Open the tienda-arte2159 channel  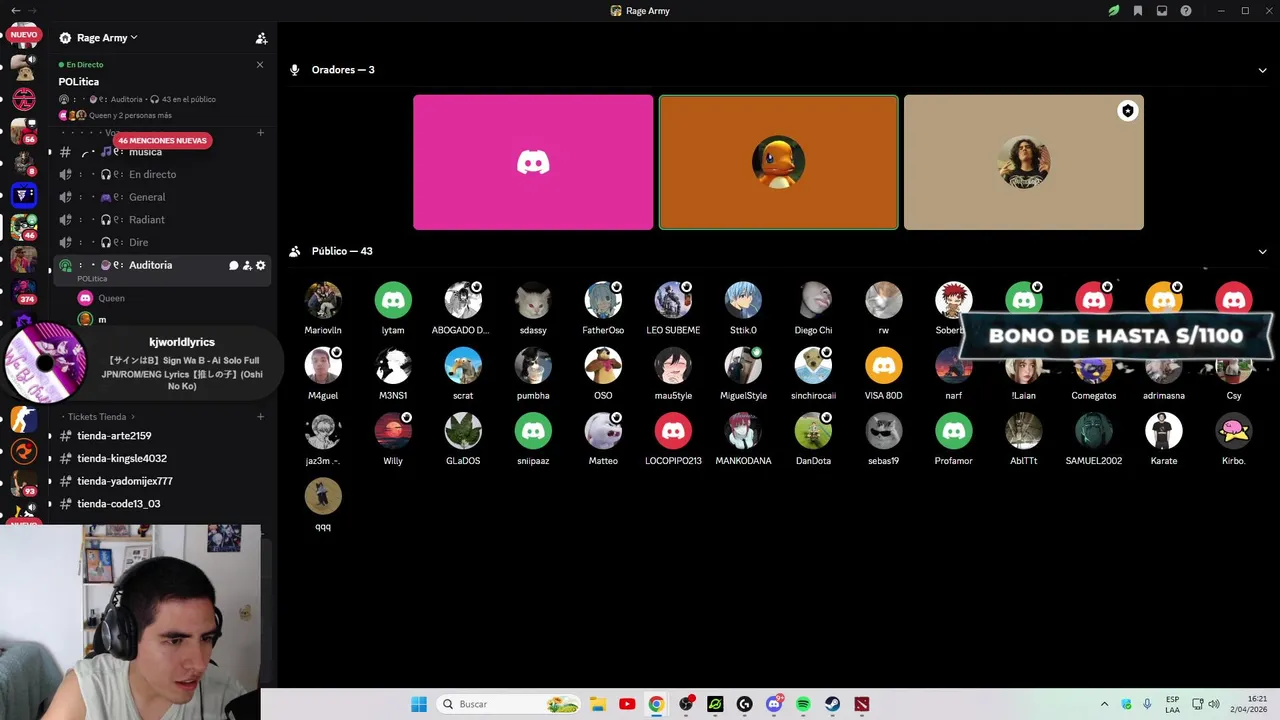click(x=163, y=436)
